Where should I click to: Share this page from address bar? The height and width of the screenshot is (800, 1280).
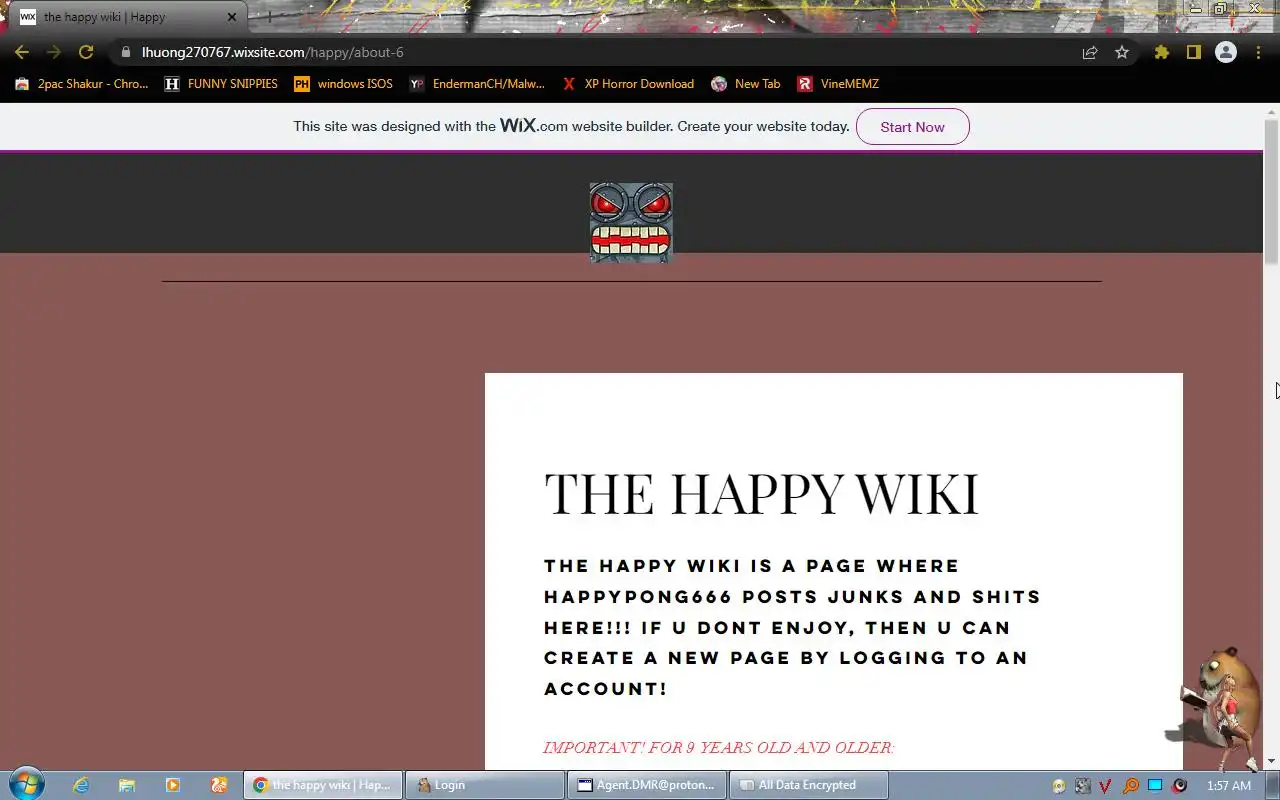(1090, 52)
